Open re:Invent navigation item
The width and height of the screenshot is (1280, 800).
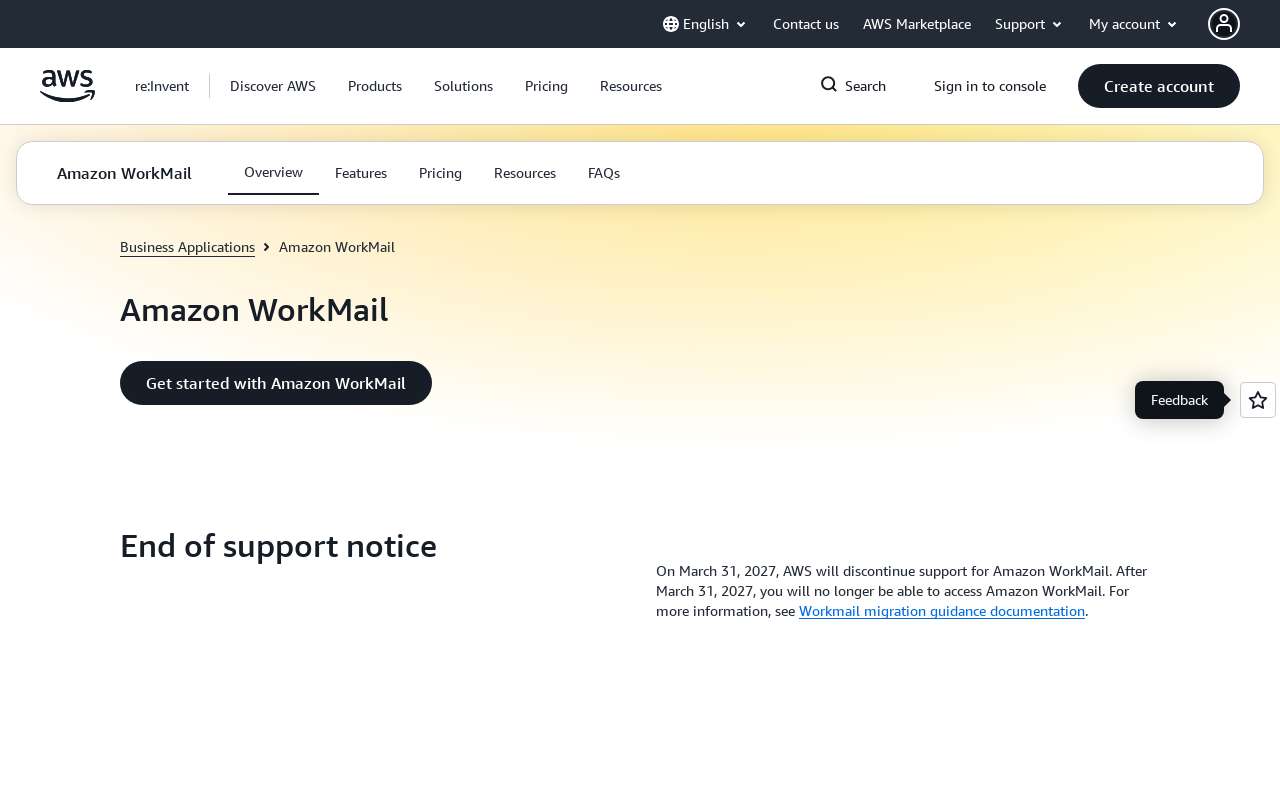pos(162,86)
